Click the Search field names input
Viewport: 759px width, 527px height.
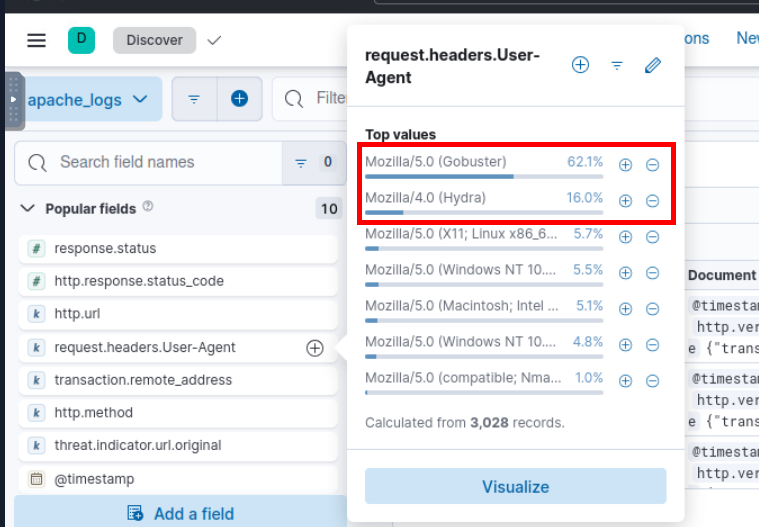pyautogui.click(x=149, y=163)
